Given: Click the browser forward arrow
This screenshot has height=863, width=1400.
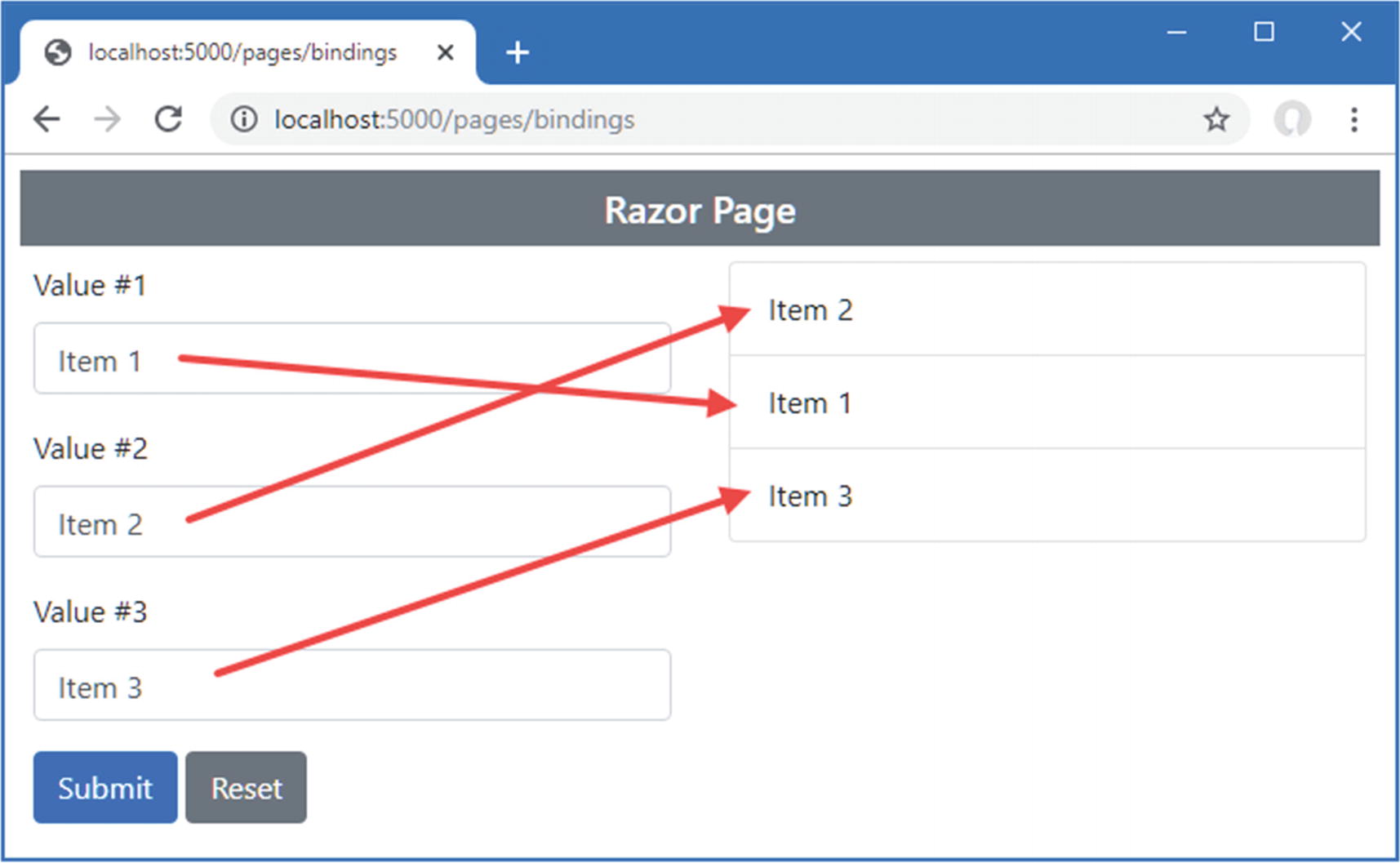Looking at the screenshot, I should coord(107,119).
